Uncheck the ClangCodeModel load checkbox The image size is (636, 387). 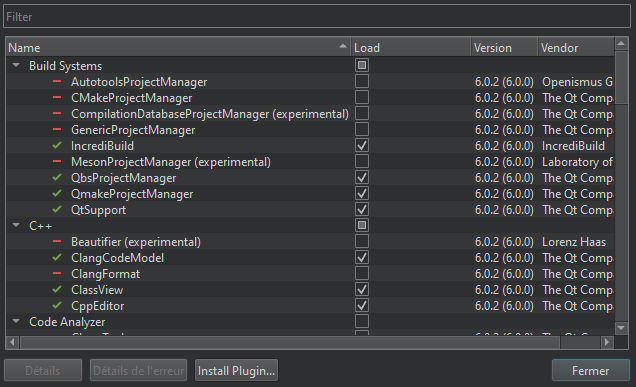(362, 257)
